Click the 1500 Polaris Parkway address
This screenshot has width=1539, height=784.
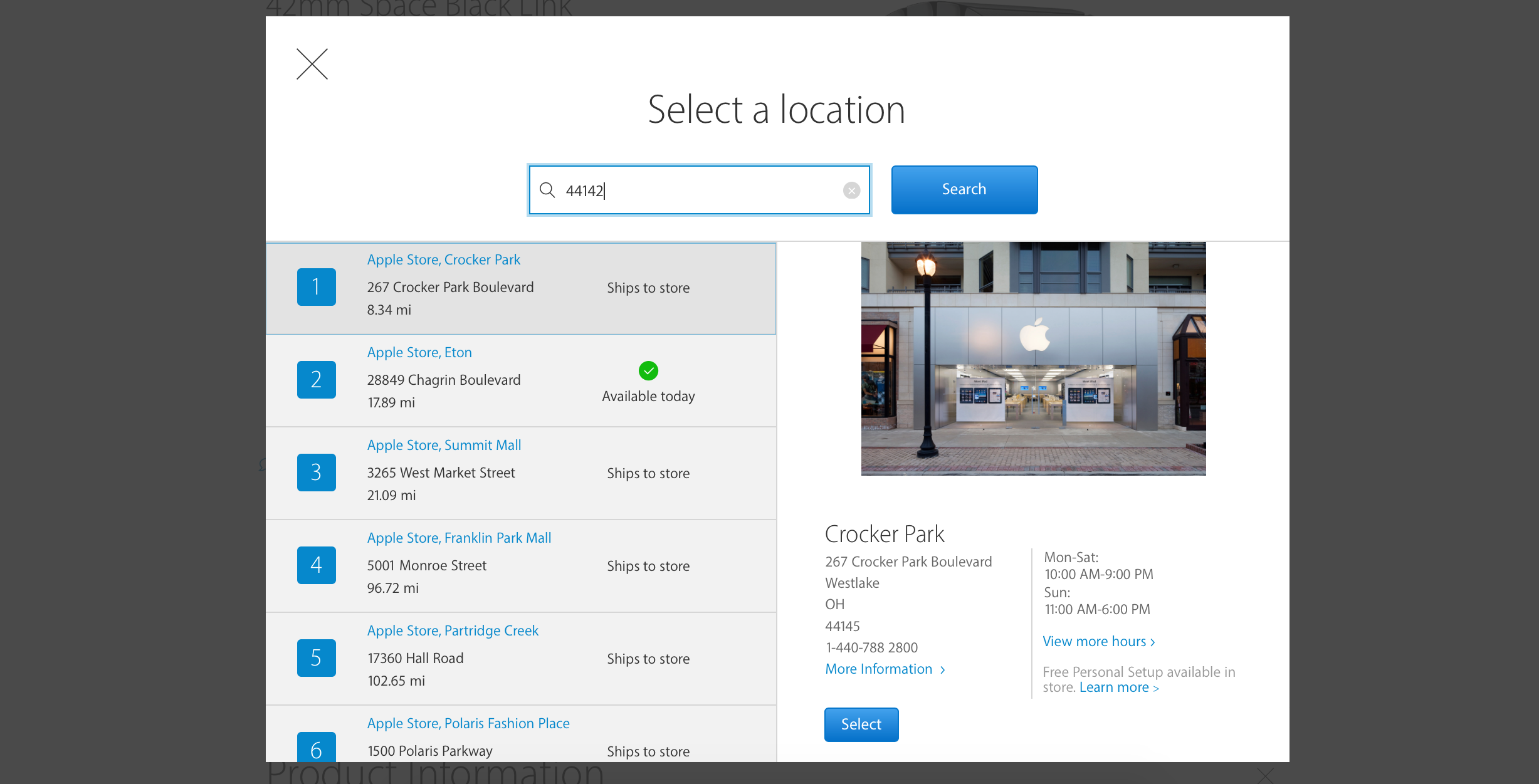(x=430, y=751)
